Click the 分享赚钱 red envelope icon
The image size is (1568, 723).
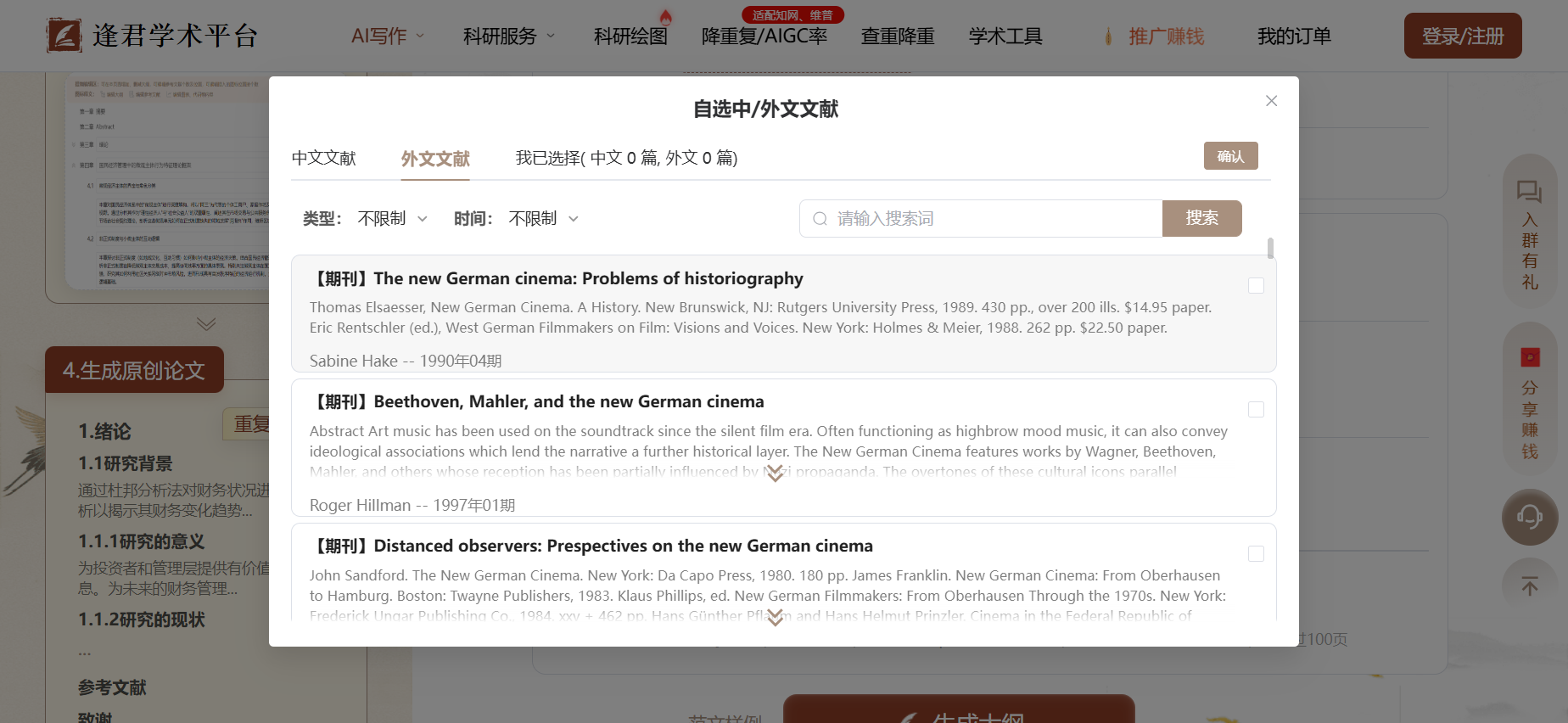click(x=1530, y=357)
